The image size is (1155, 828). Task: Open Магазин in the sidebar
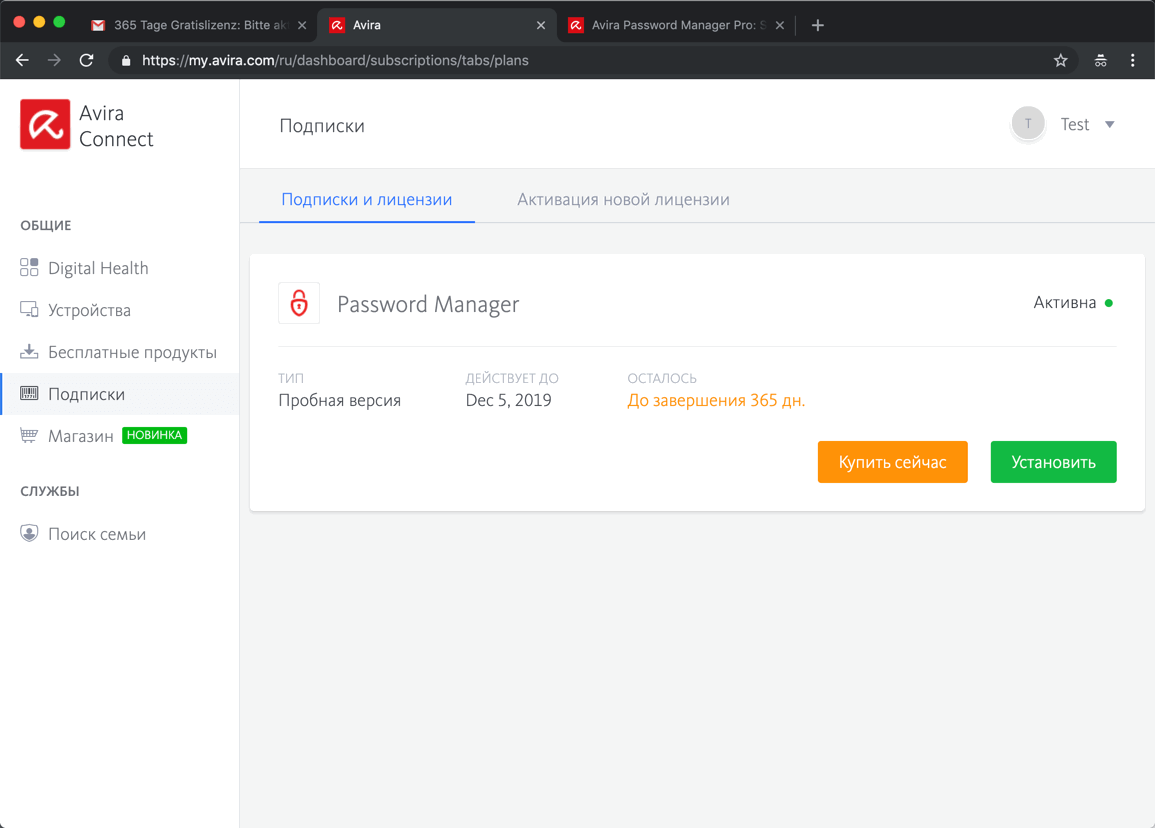119,435
